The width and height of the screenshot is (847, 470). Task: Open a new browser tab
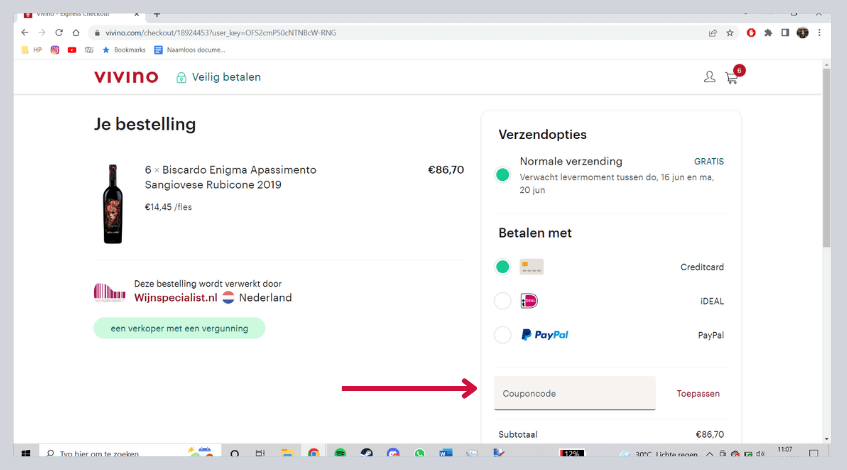(157, 15)
